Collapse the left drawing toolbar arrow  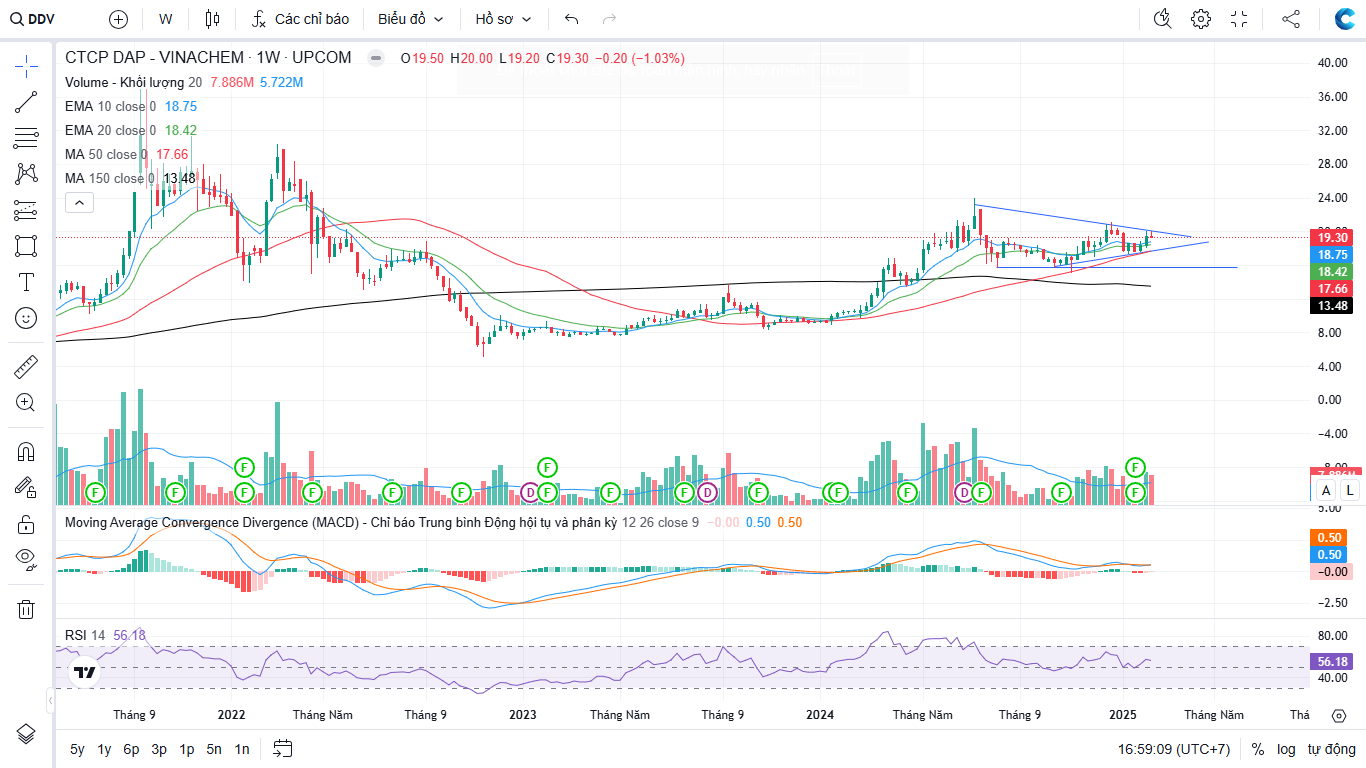pos(50,699)
